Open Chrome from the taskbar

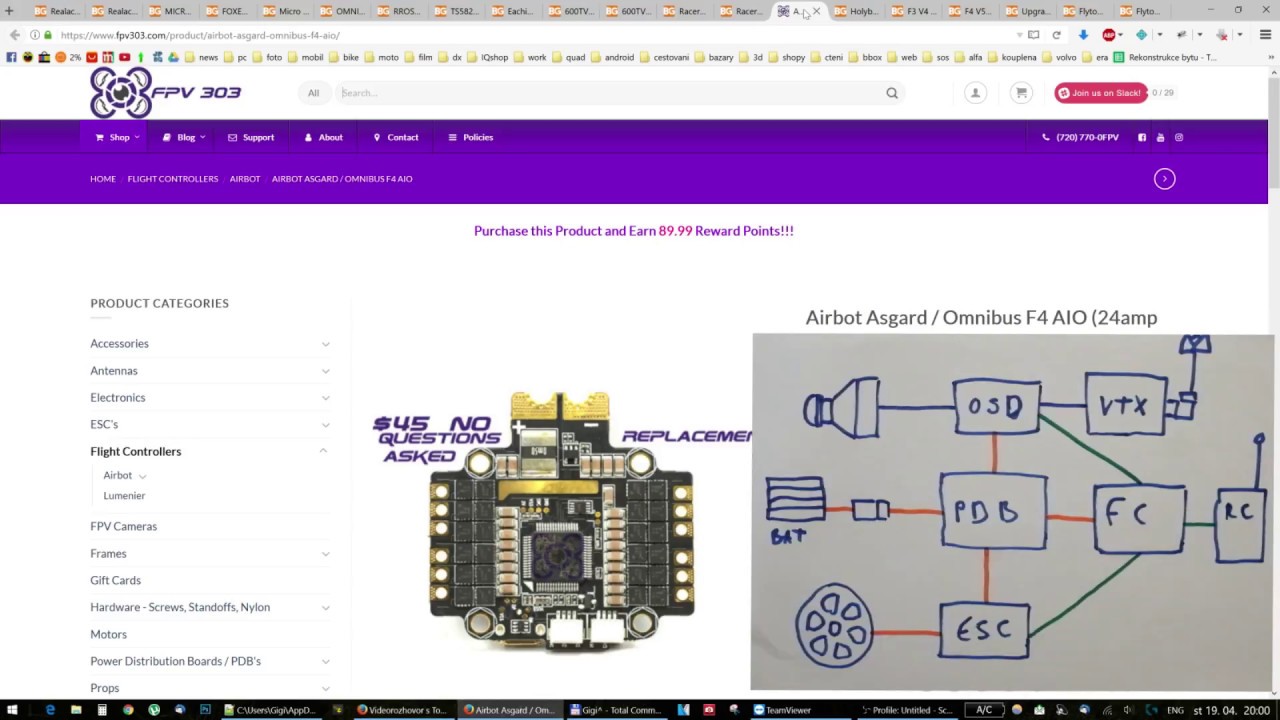tap(128, 710)
